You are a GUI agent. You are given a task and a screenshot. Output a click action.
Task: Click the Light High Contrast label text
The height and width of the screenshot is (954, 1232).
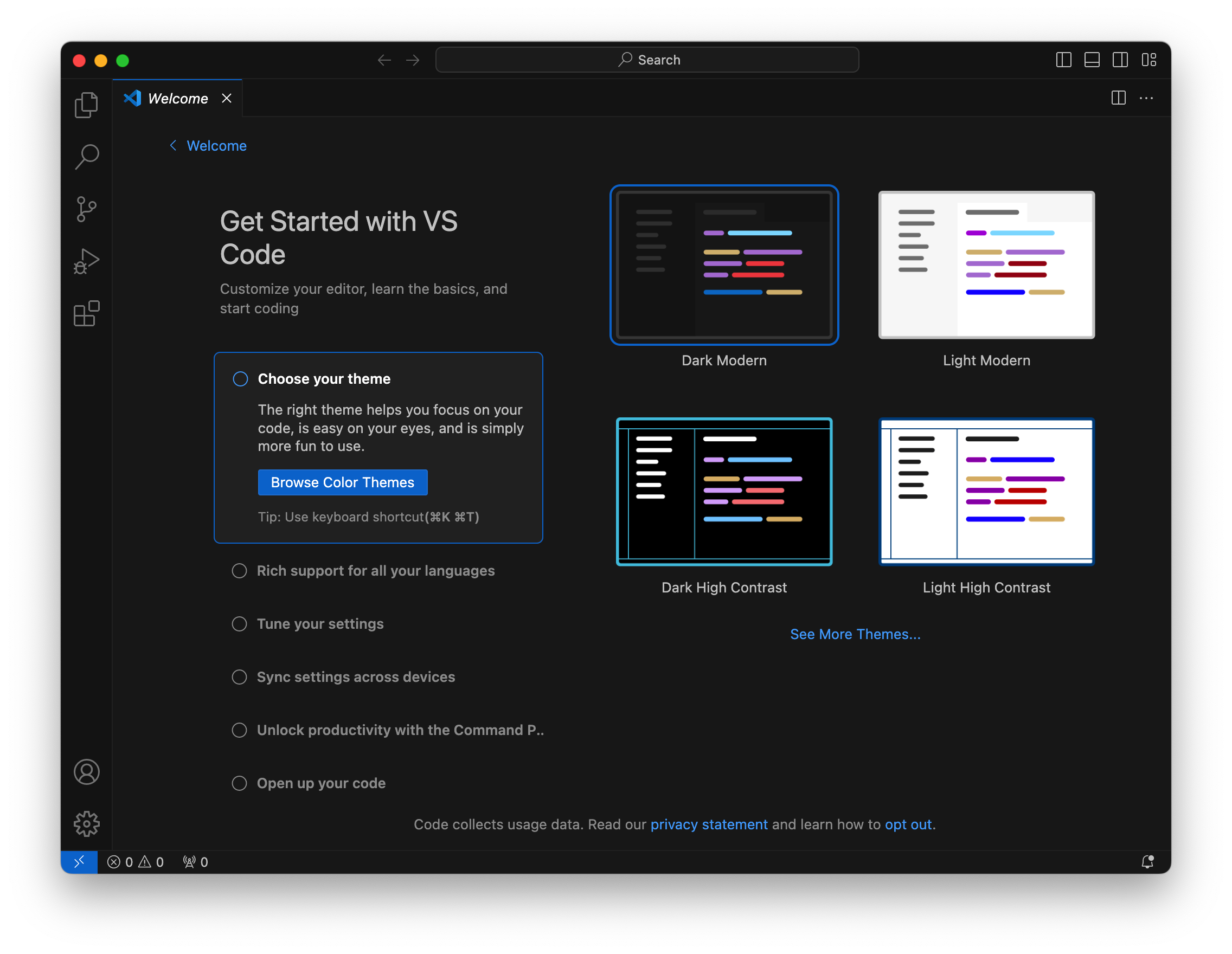click(x=986, y=588)
